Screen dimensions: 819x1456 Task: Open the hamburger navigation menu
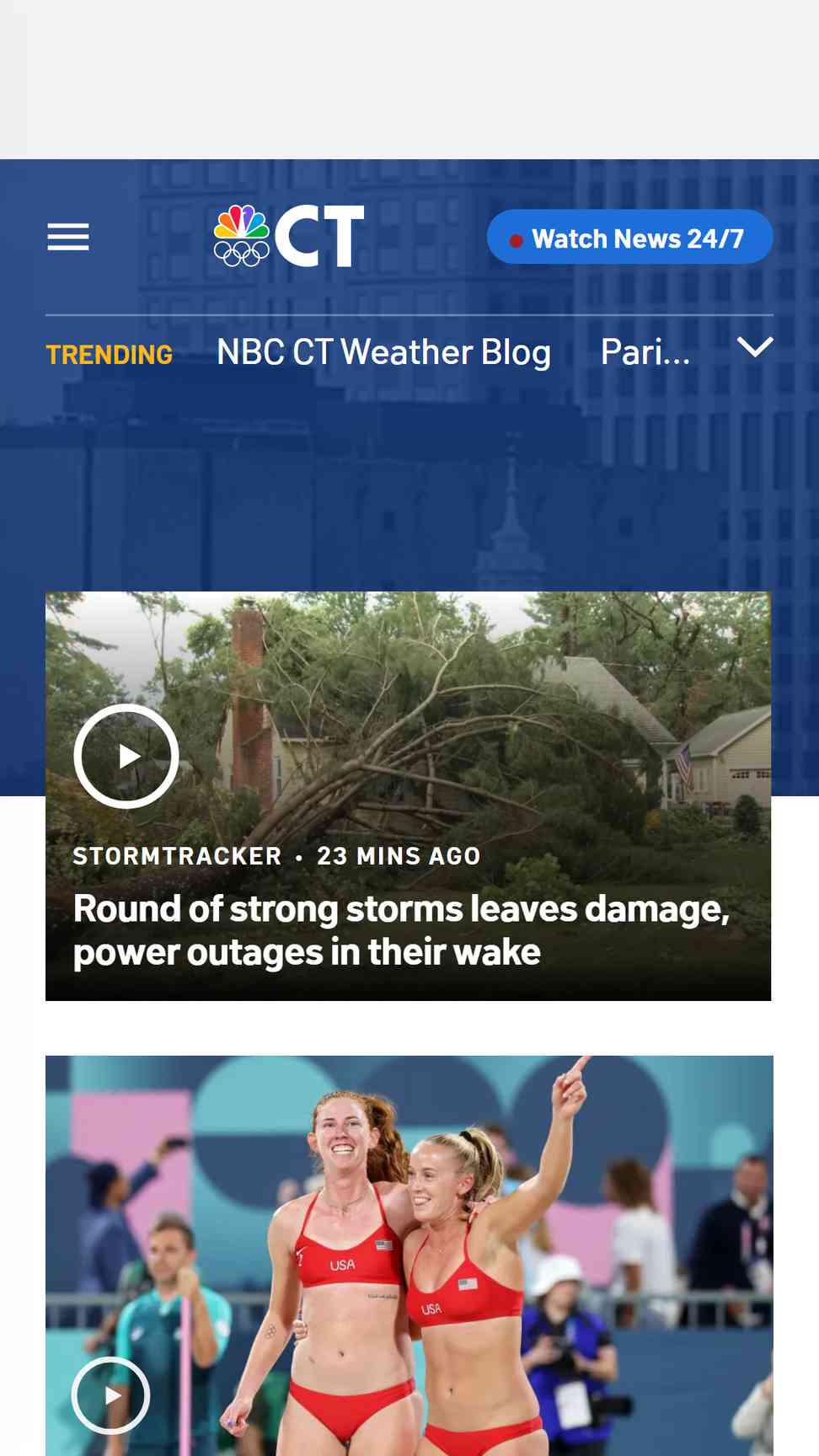68,238
